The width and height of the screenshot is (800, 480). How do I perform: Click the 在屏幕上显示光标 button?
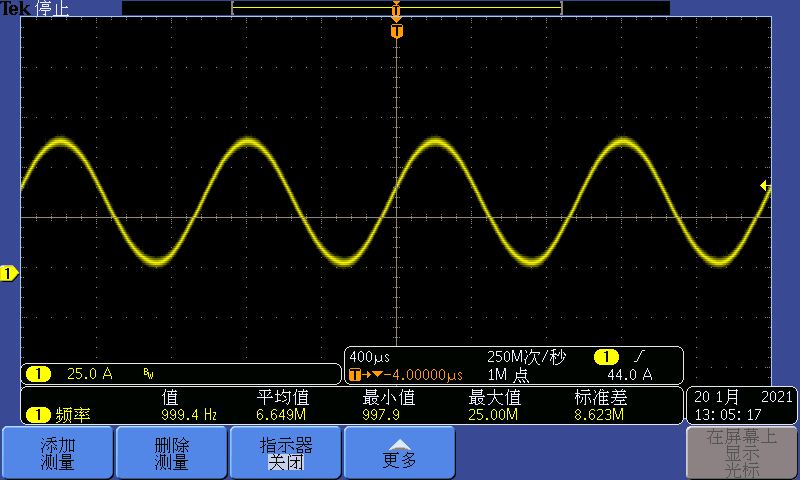click(741, 452)
